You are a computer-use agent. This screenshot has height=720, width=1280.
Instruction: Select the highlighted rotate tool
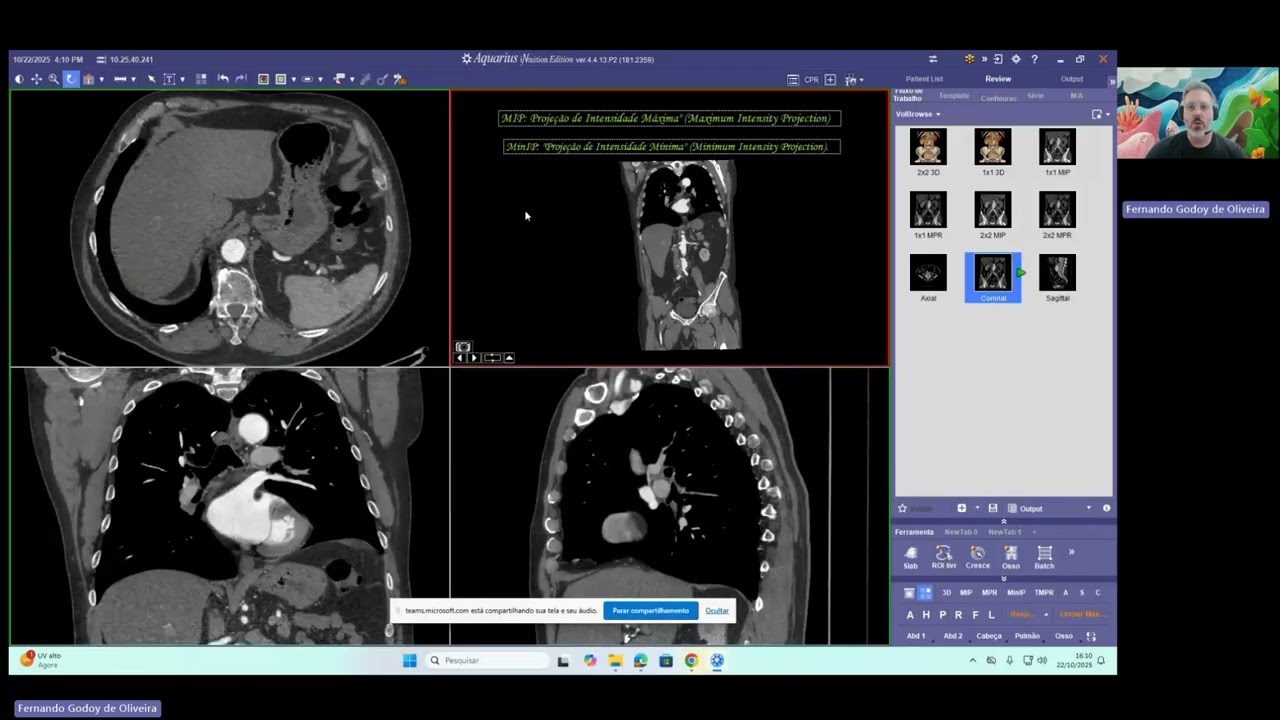point(71,79)
